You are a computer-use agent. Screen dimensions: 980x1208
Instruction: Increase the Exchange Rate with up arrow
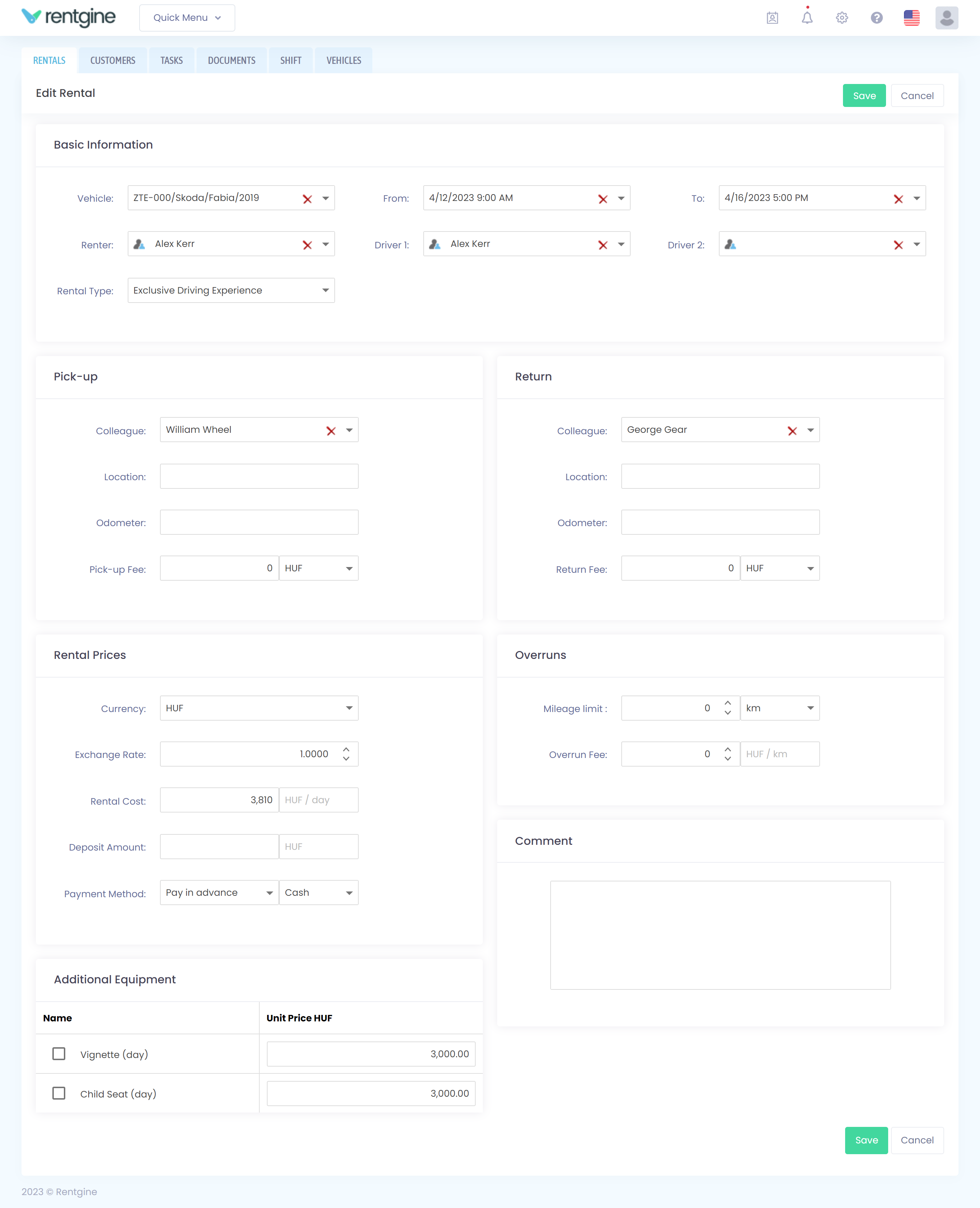click(x=346, y=749)
